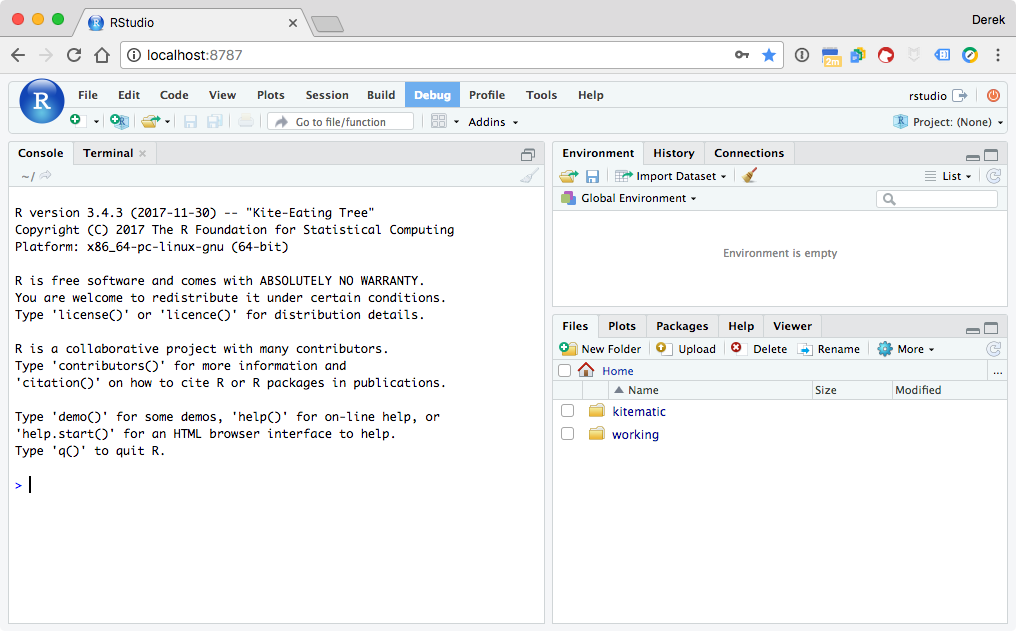Check the working folder checkbox
The height and width of the screenshot is (631, 1016).
[567, 433]
